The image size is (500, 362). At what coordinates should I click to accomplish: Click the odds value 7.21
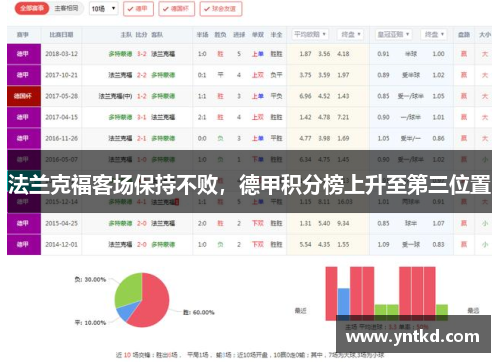click(x=343, y=117)
